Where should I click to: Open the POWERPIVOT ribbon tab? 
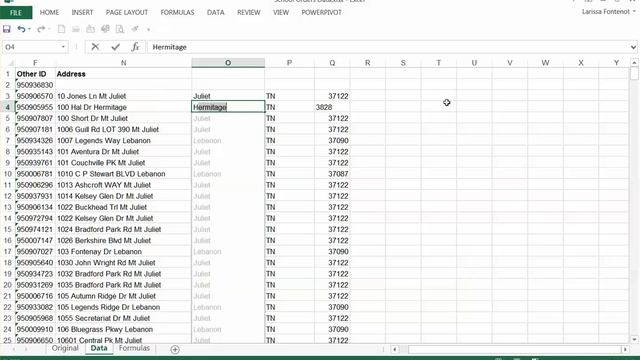(322, 13)
